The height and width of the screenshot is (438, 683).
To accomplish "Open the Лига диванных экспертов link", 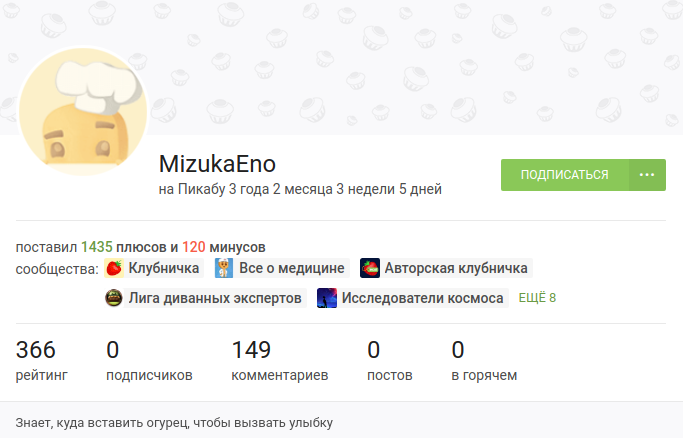I will [215, 298].
